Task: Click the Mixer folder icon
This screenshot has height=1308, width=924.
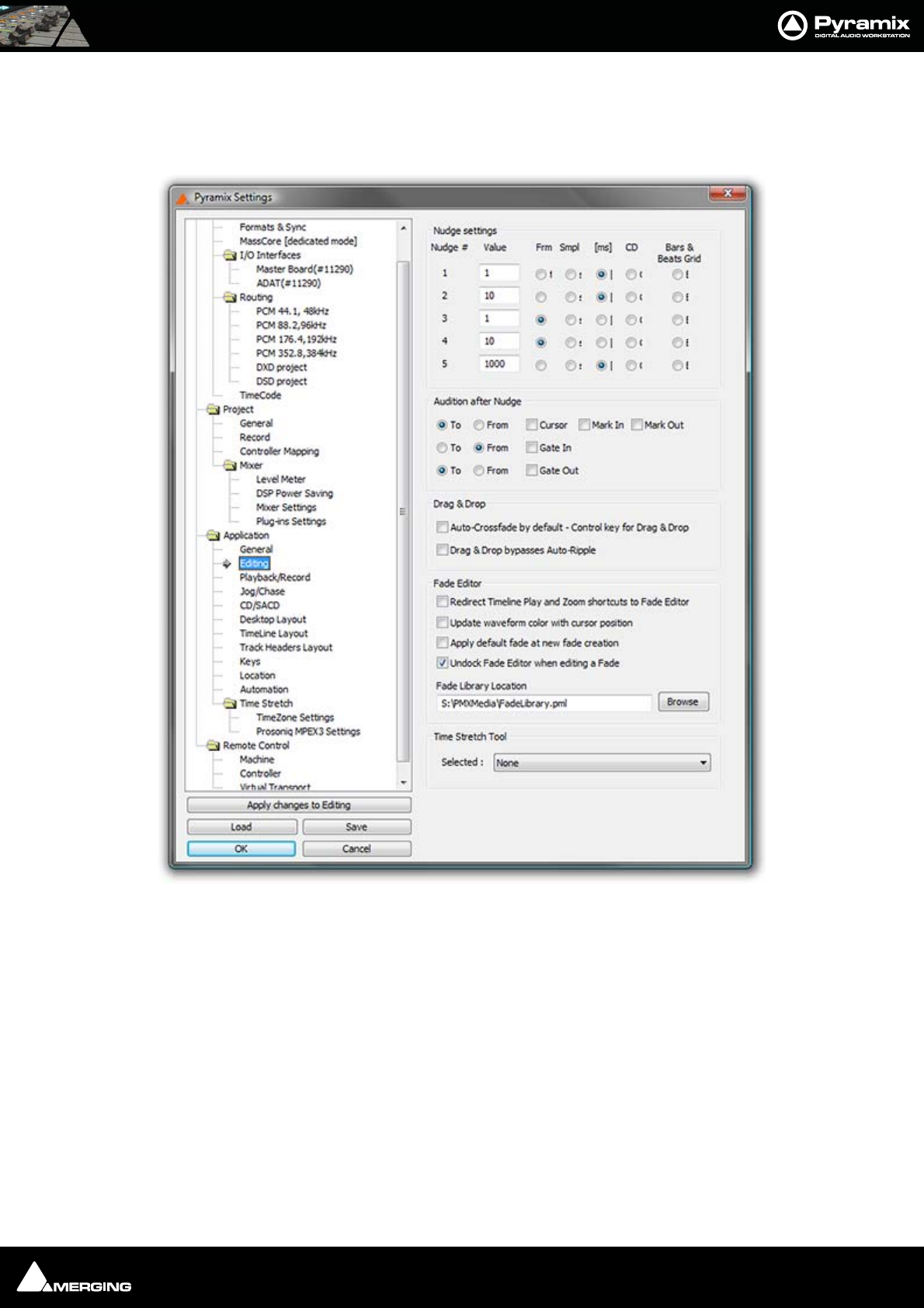Action: click(230, 465)
